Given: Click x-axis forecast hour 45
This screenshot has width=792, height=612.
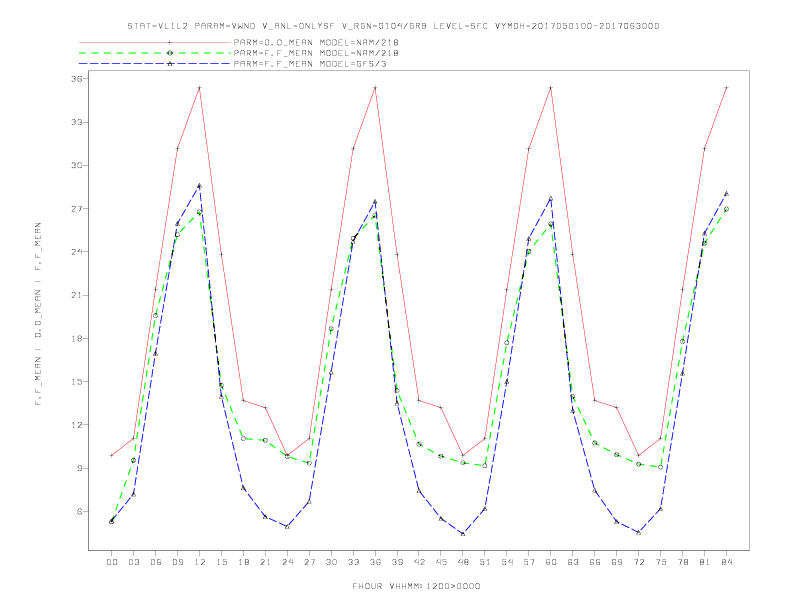Looking at the screenshot, I should (441, 562).
